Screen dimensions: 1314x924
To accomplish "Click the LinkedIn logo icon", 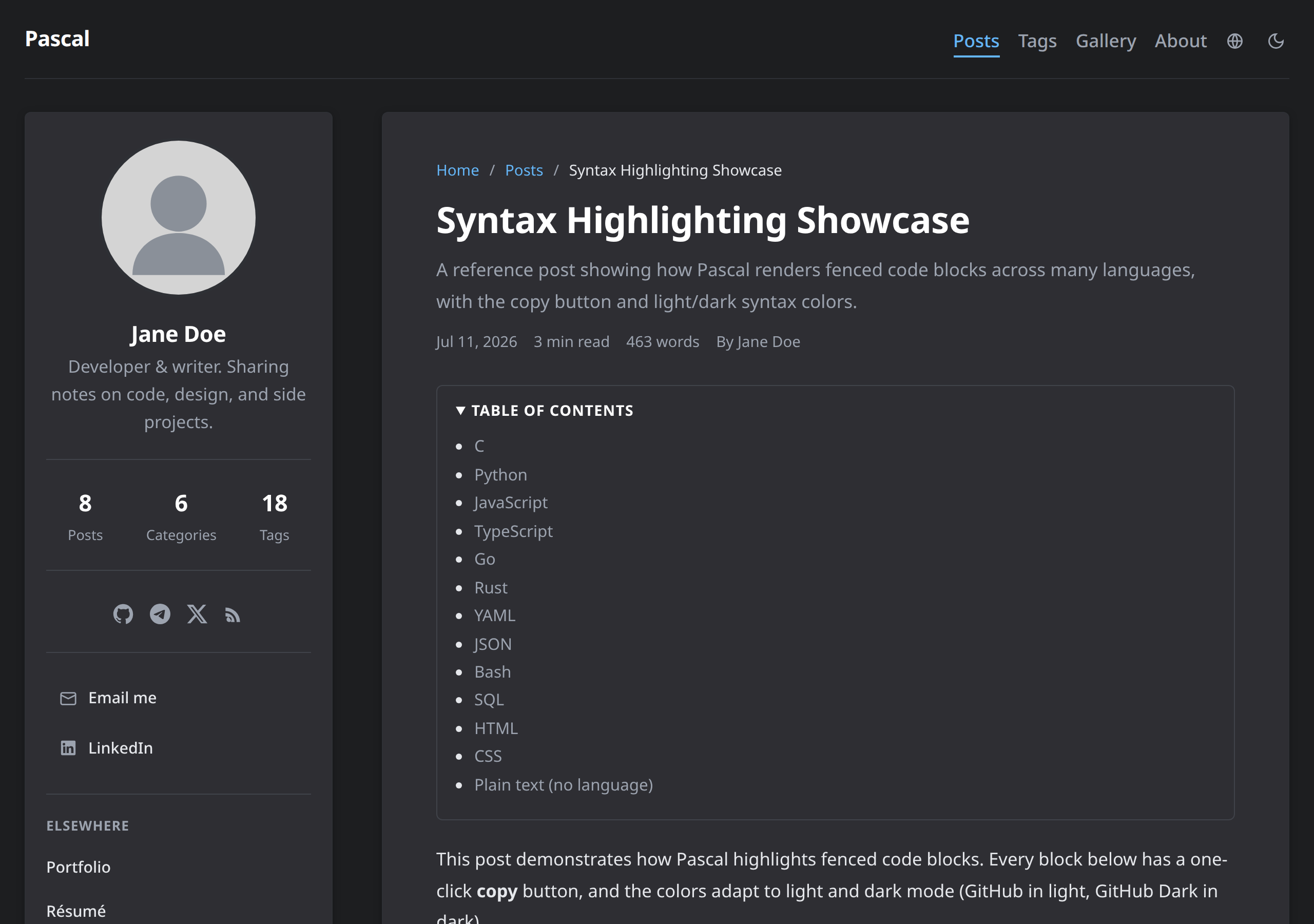I will 68,748.
